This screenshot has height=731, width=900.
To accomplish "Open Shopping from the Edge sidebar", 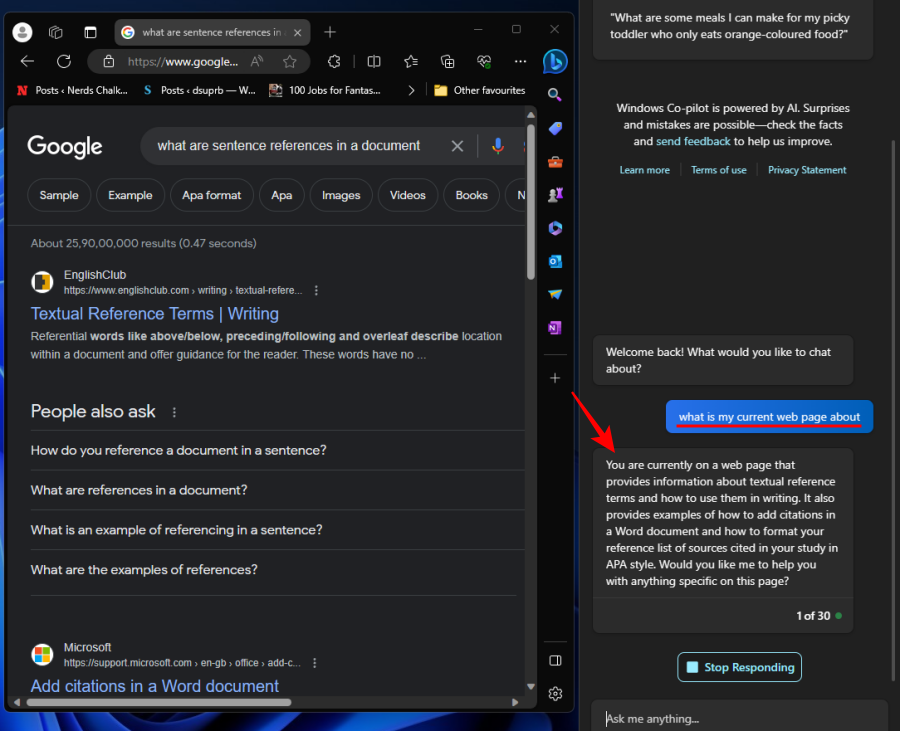I will point(555,128).
